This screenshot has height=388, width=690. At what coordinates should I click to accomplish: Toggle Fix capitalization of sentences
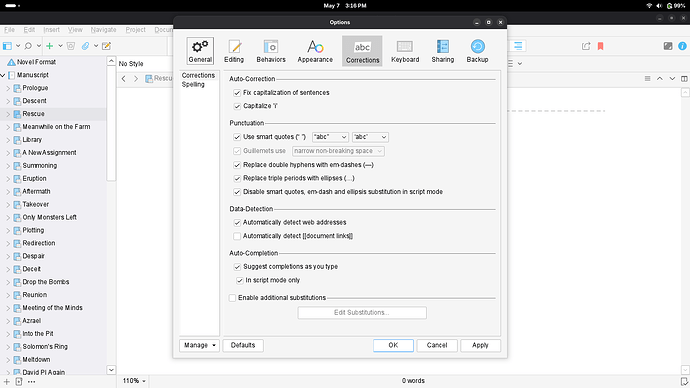[237, 93]
